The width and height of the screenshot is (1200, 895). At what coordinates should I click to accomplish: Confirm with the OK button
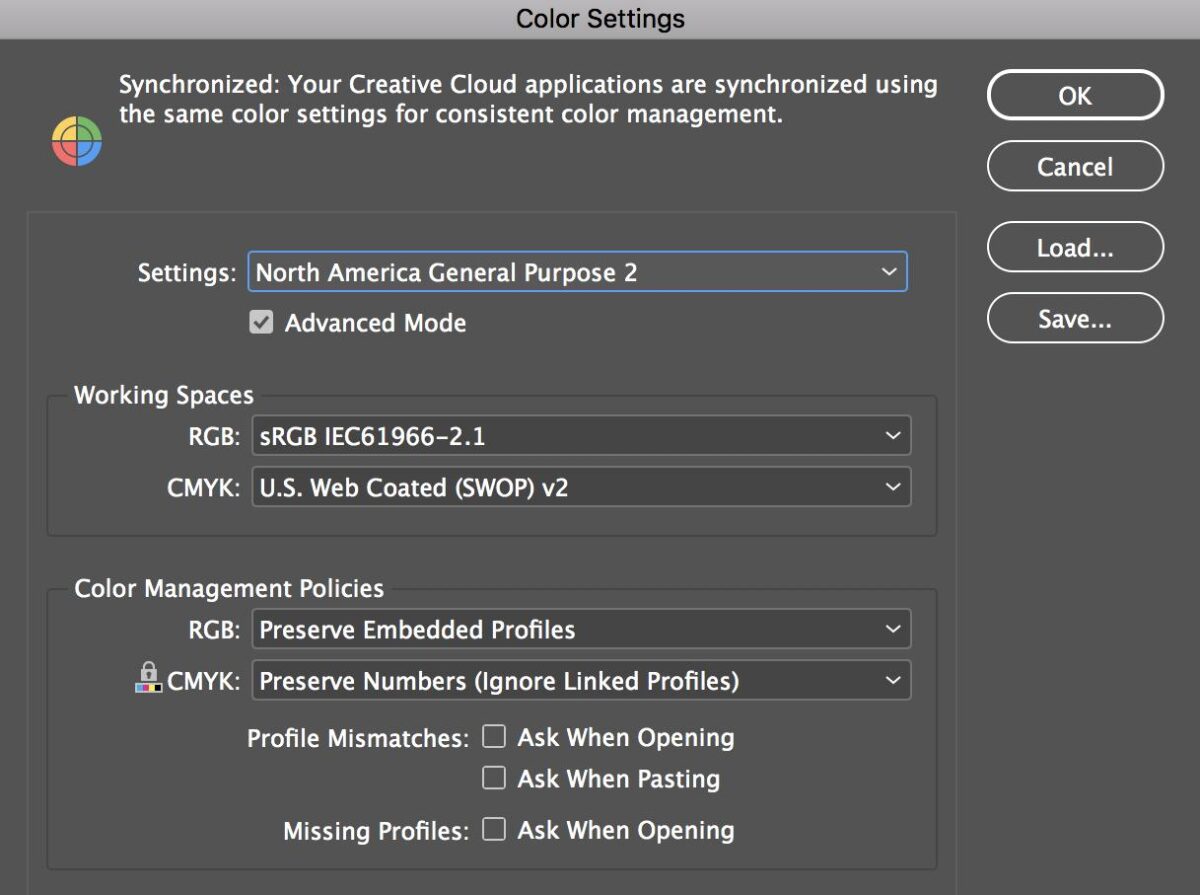pos(1075,96)
